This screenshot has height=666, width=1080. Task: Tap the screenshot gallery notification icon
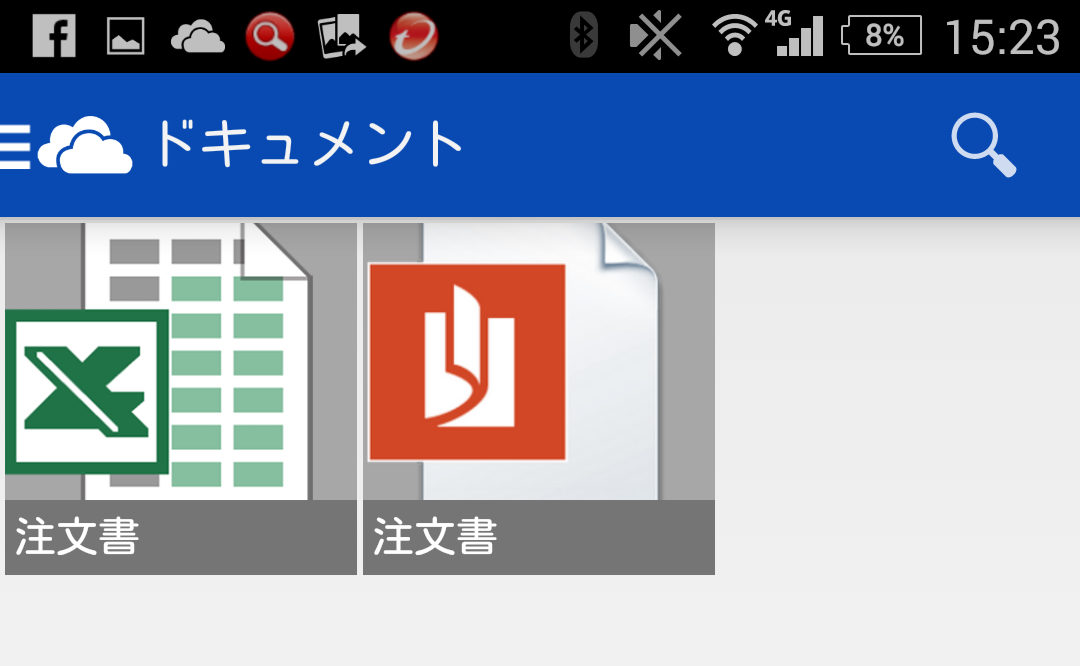click(x=124, y=35)
